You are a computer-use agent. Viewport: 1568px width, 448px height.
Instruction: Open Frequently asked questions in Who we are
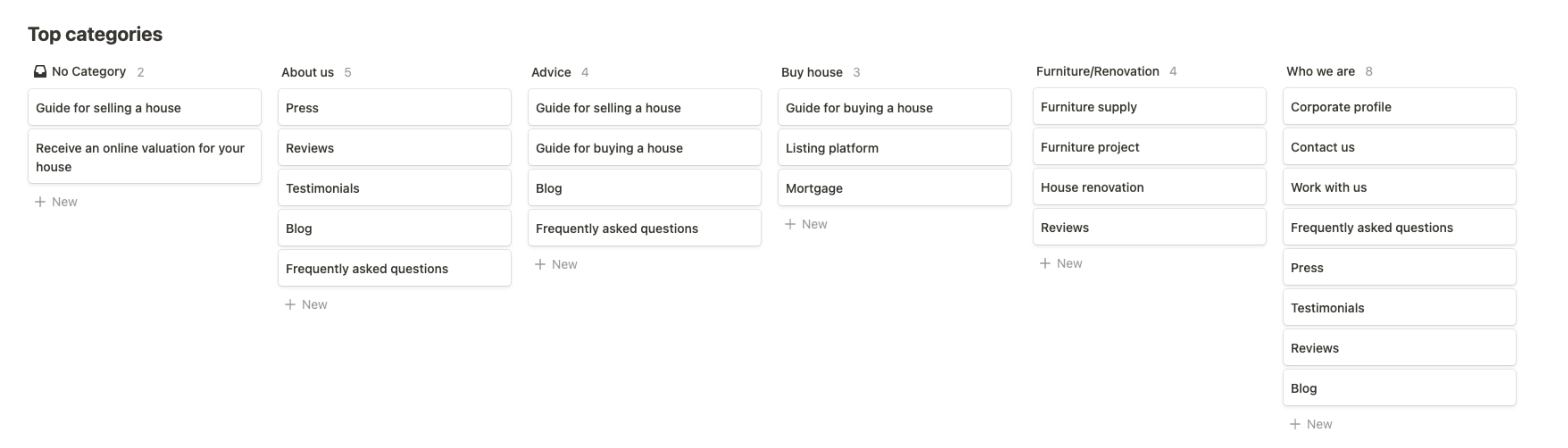tap(1399, 227)
